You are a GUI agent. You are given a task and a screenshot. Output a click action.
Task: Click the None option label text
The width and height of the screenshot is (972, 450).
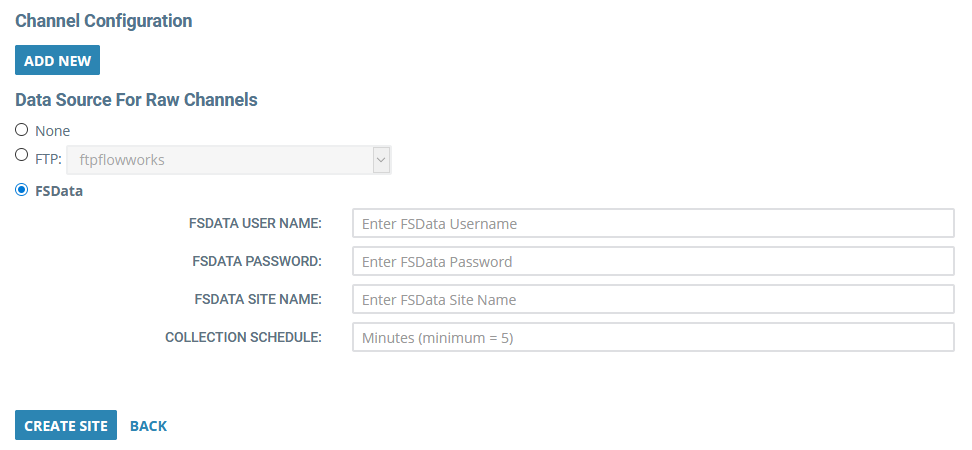[53, 131]
